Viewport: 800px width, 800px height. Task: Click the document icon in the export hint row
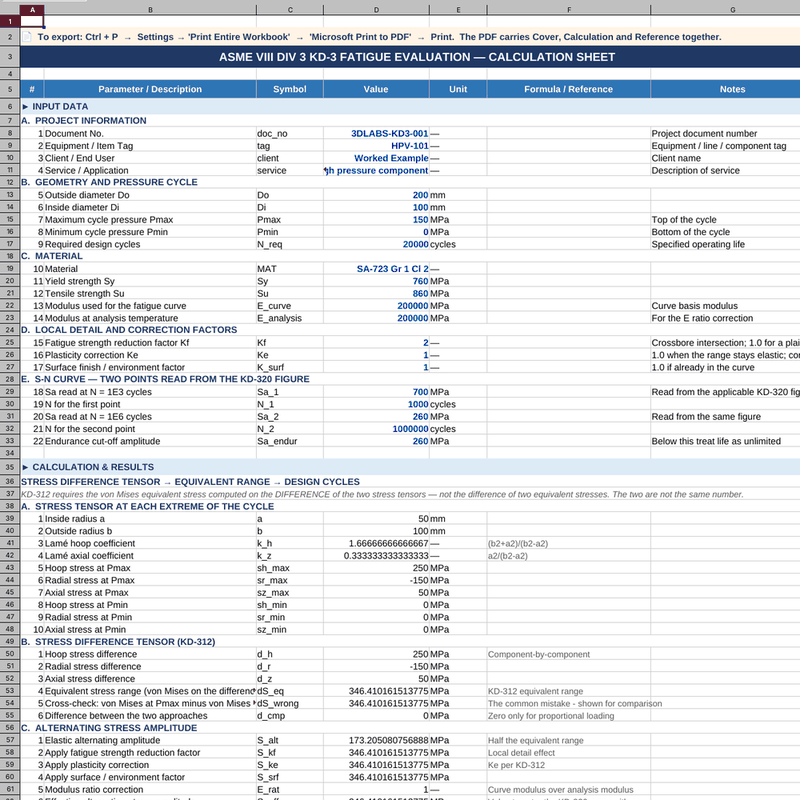tap(27, 37)
